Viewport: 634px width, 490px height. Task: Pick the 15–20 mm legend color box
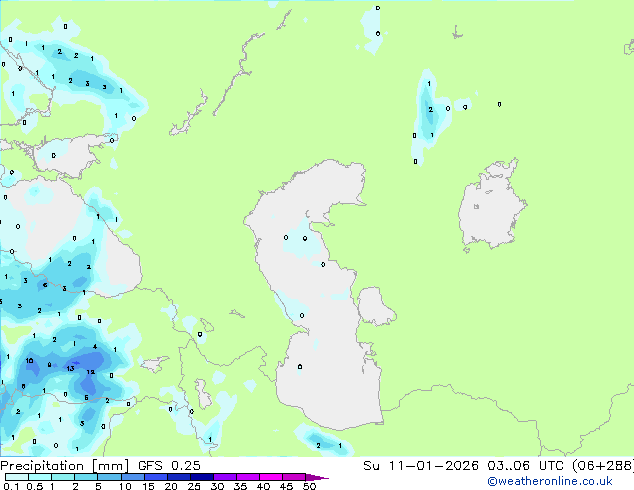click(155, 477)
